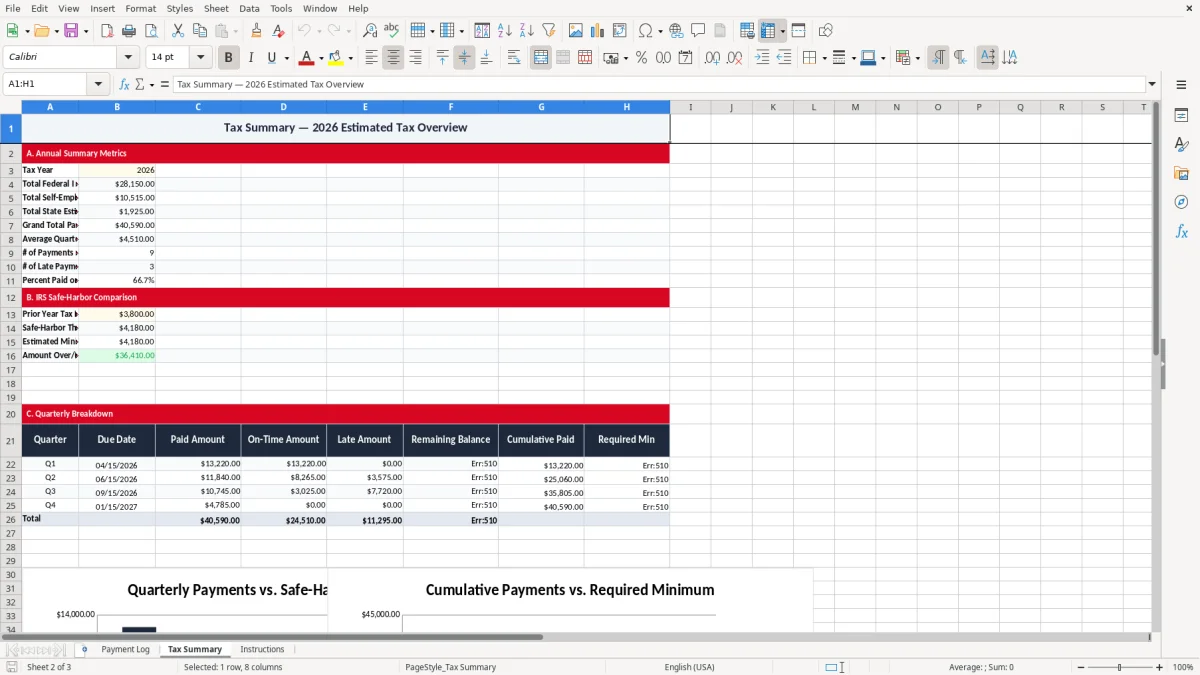Expand the Font Name dropdown
1200x675 pixels.
pyautogui.click(x=128, y=57)
